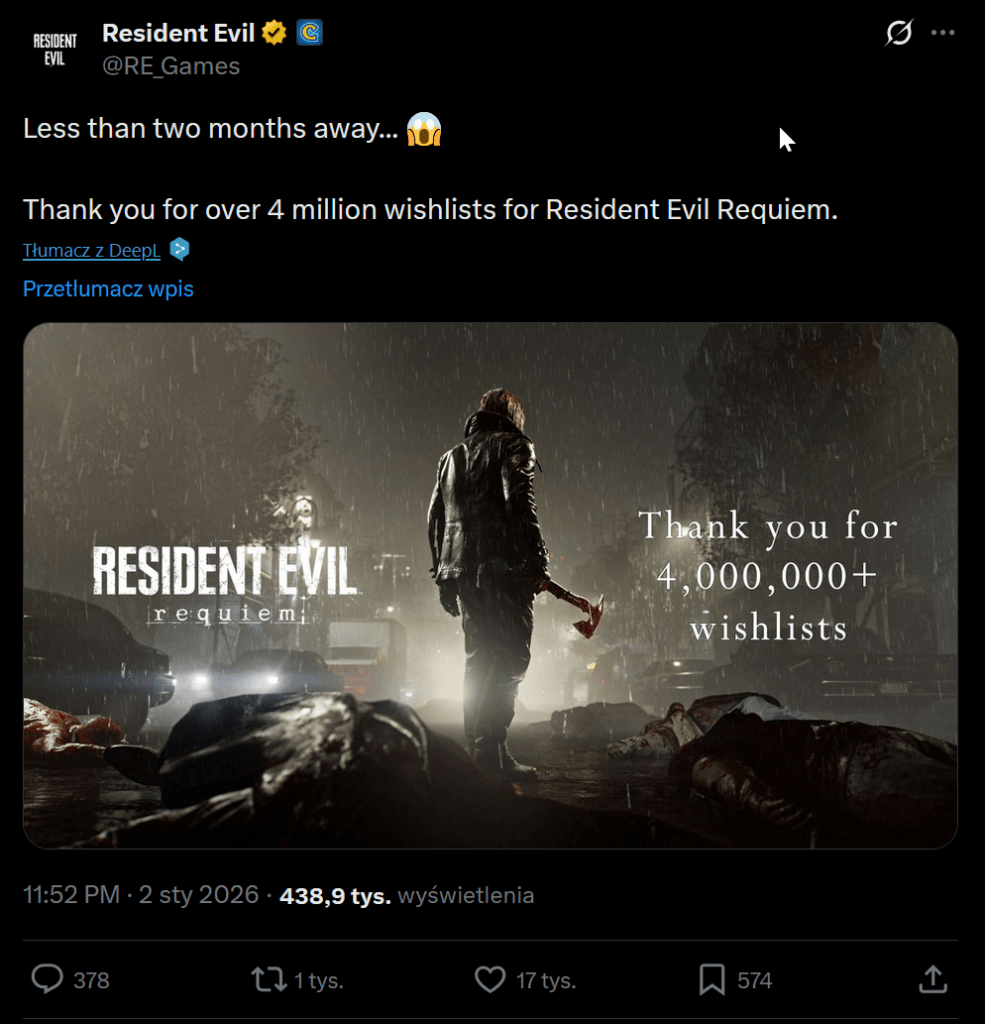Open the share post menu
985x1024 pixels.
[x=932, y=979]
